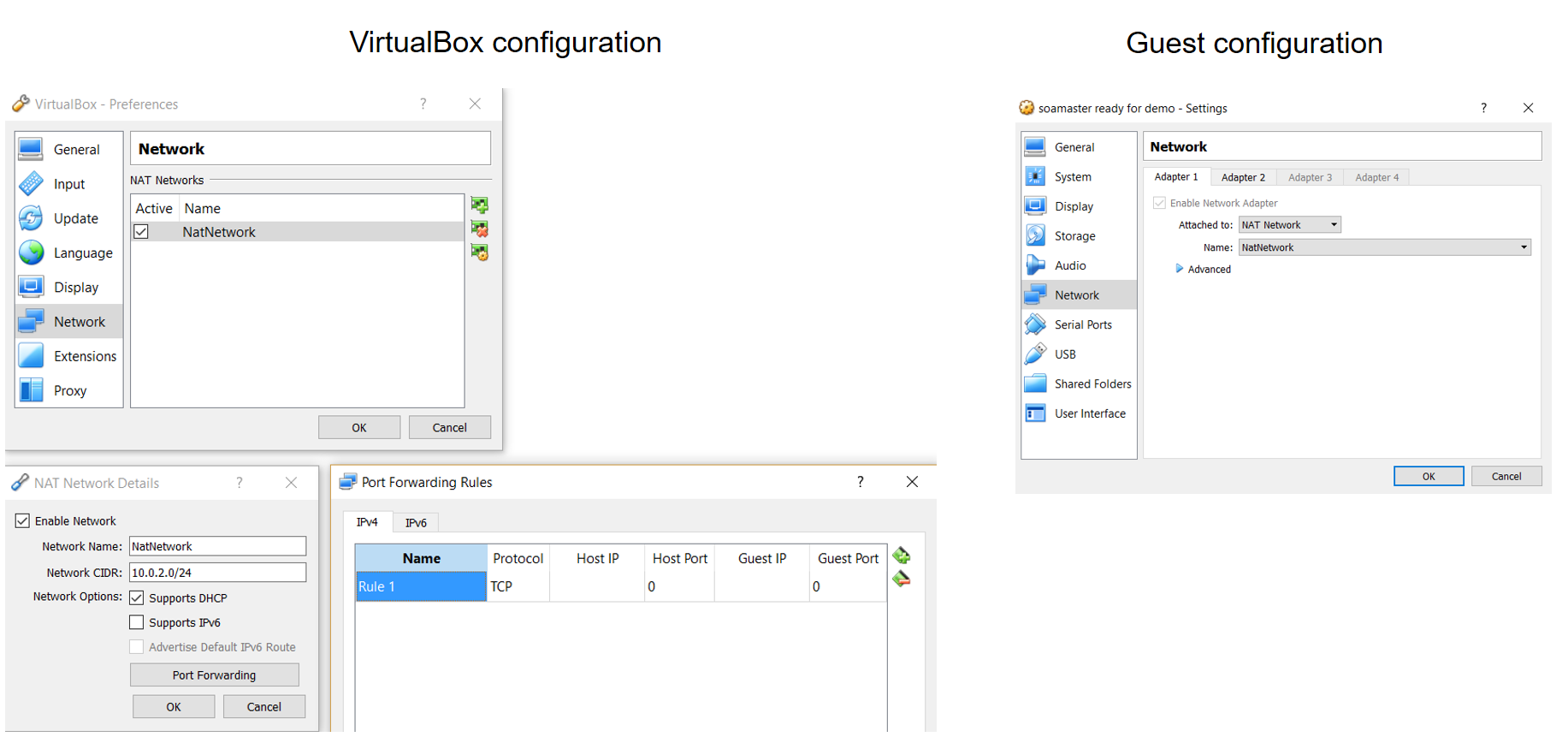1568x737 pixels.
Task: Open Shared Folders in guest Settings
Action: pyautogui.click(x=1079, y=383)
